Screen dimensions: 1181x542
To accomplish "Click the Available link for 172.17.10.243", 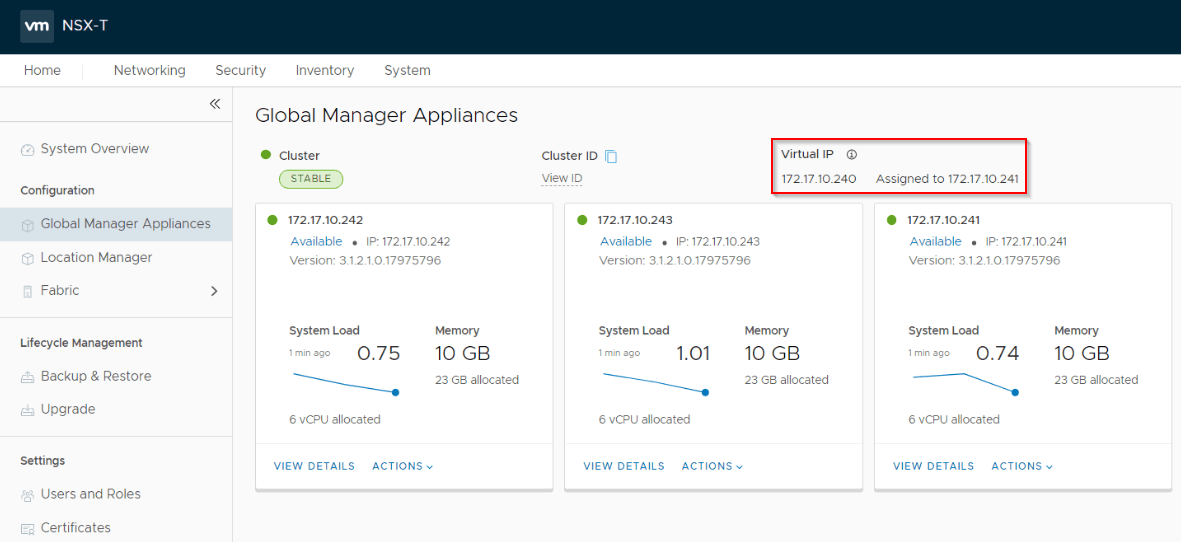I will pos(625,242).
